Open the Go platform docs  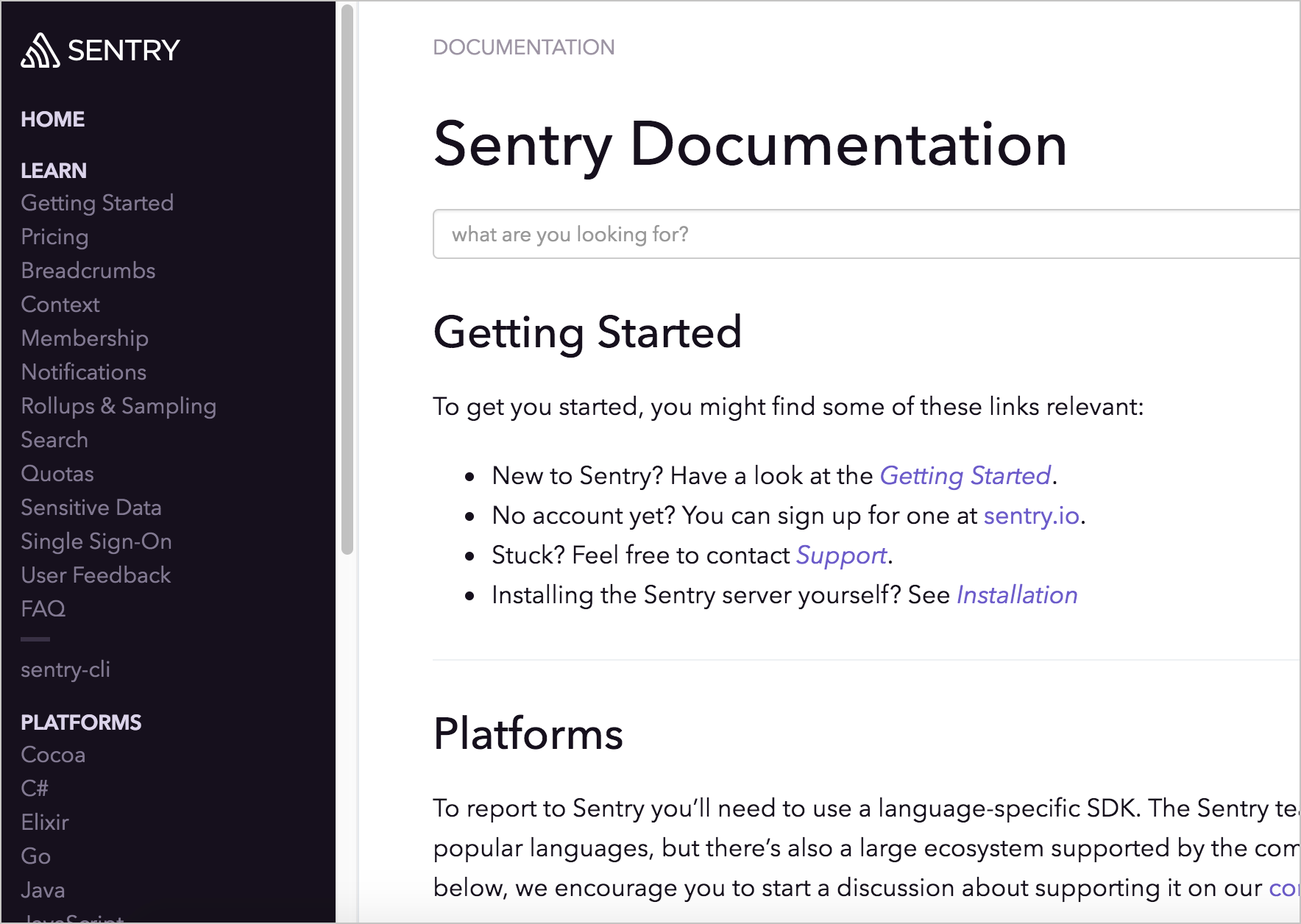tap(35, 856)
